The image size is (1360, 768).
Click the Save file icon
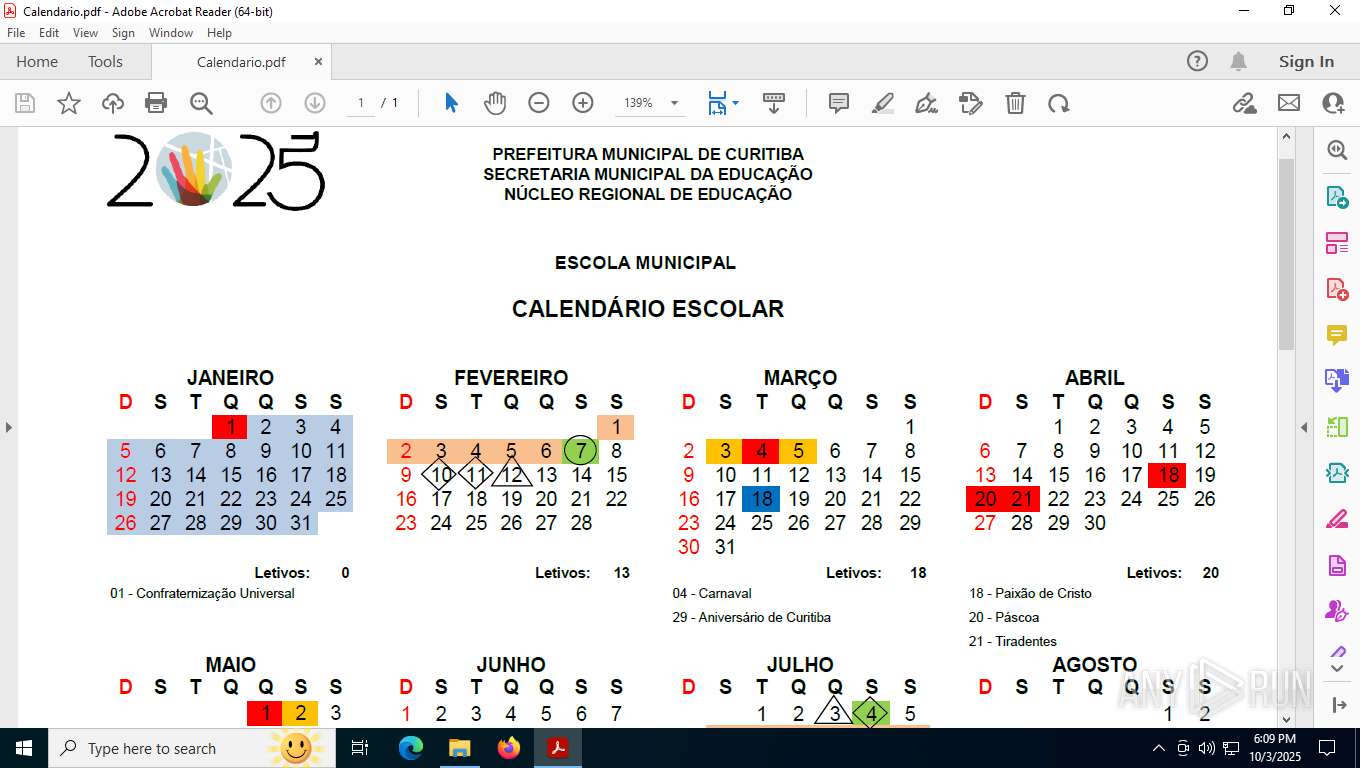25,103
